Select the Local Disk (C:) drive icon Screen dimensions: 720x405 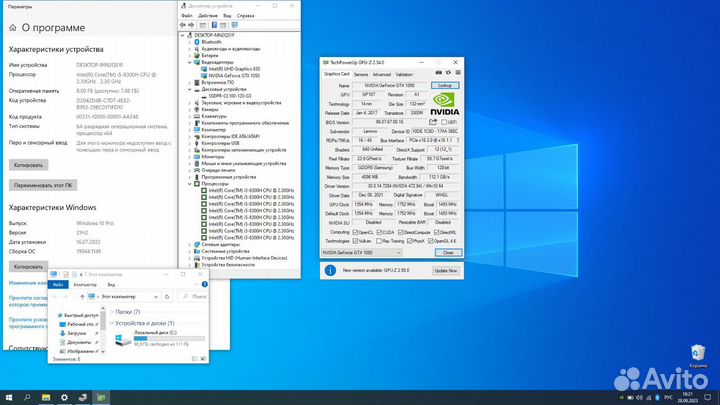123,339
